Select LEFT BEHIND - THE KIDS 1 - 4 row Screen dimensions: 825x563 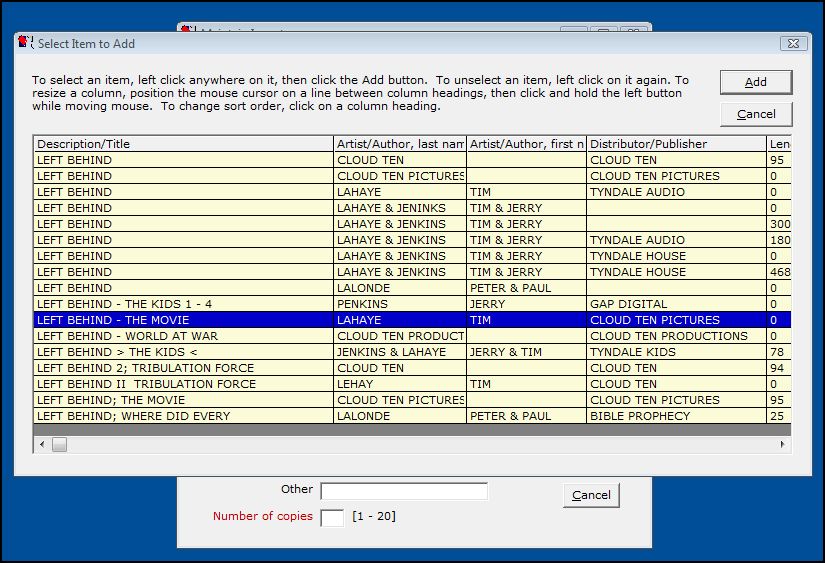click(412, 304)
